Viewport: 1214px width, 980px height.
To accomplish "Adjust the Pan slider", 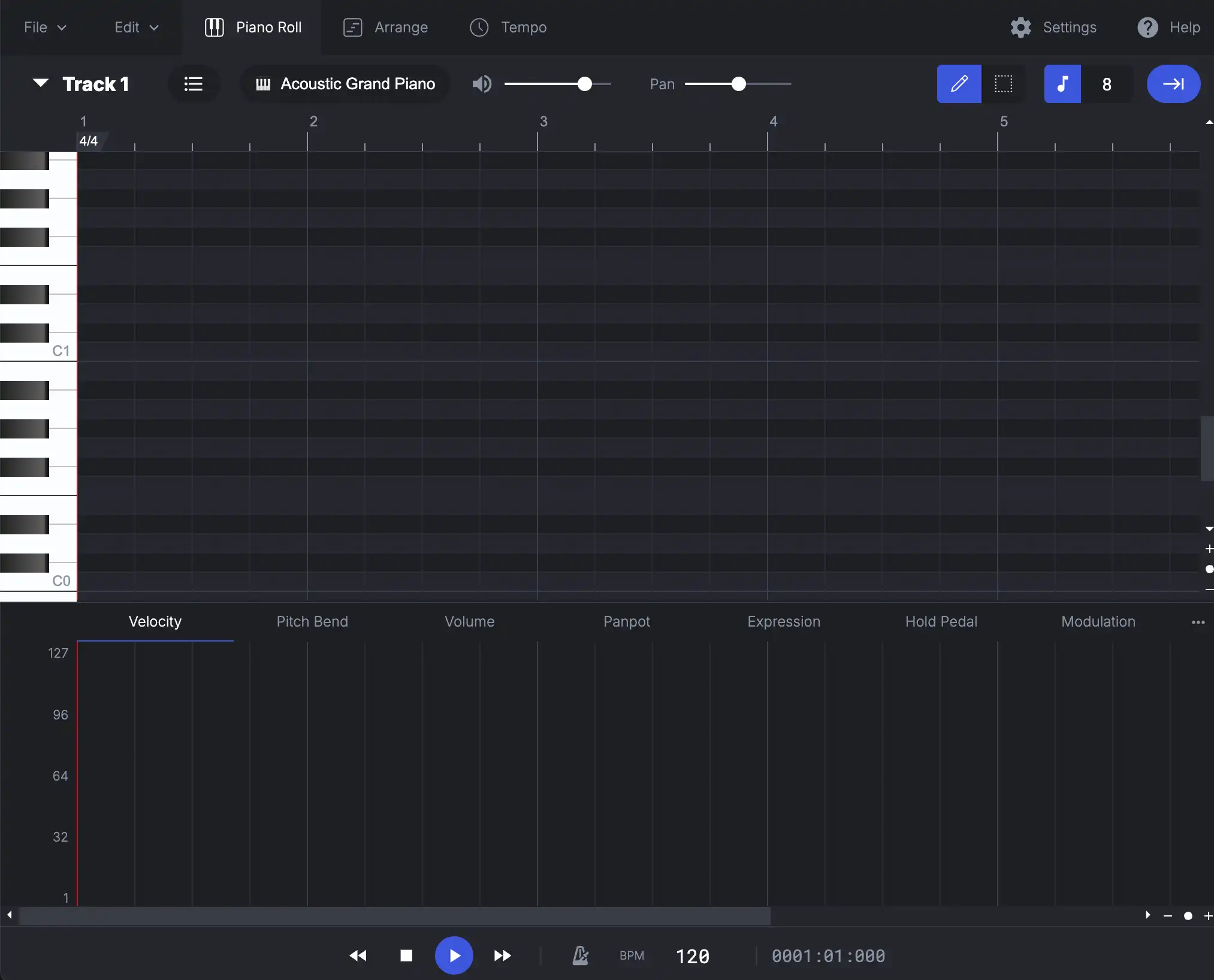I will pyautogui.click(x=738, y=84).
